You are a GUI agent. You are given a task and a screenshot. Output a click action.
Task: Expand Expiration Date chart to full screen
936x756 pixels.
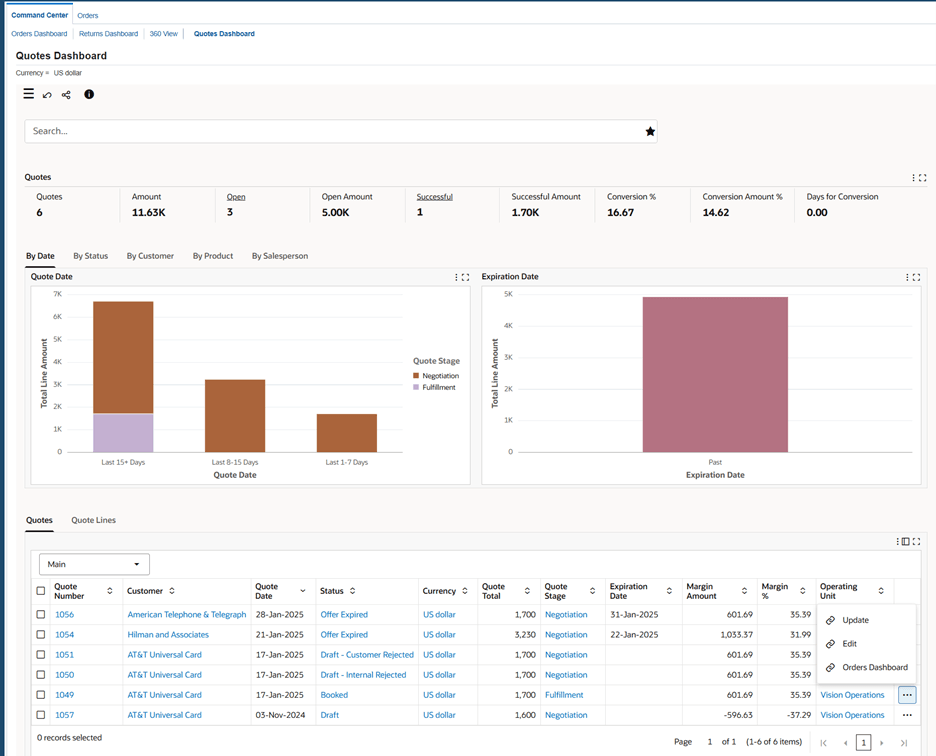(x=916, y=277)
